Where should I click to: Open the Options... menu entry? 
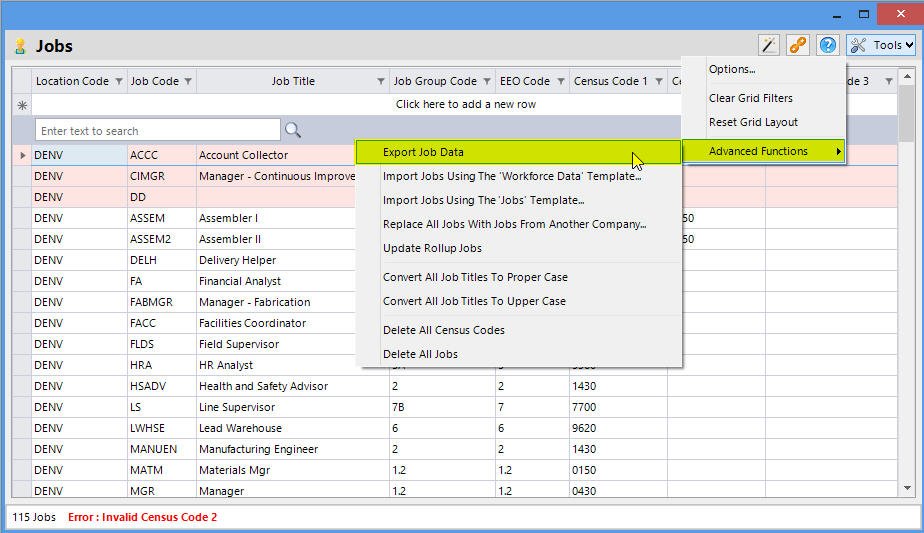pyautogui.click(x=732, y=69)
